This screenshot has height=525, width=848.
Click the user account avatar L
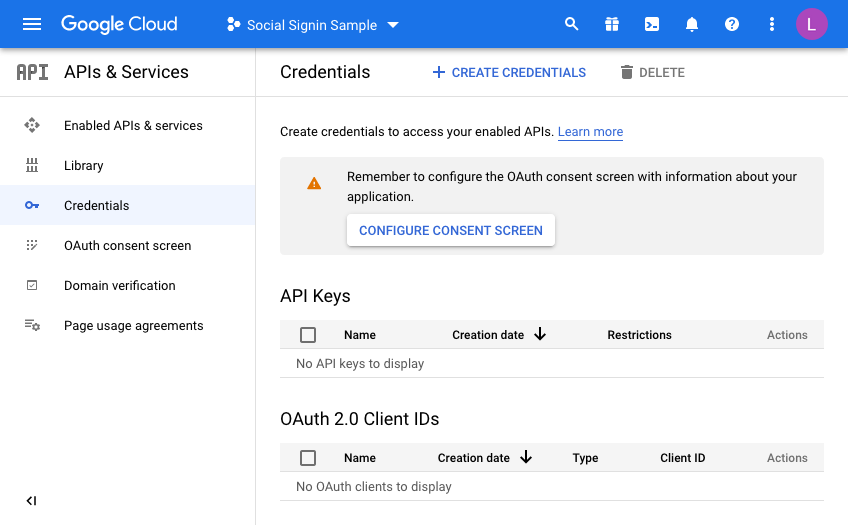811,24
